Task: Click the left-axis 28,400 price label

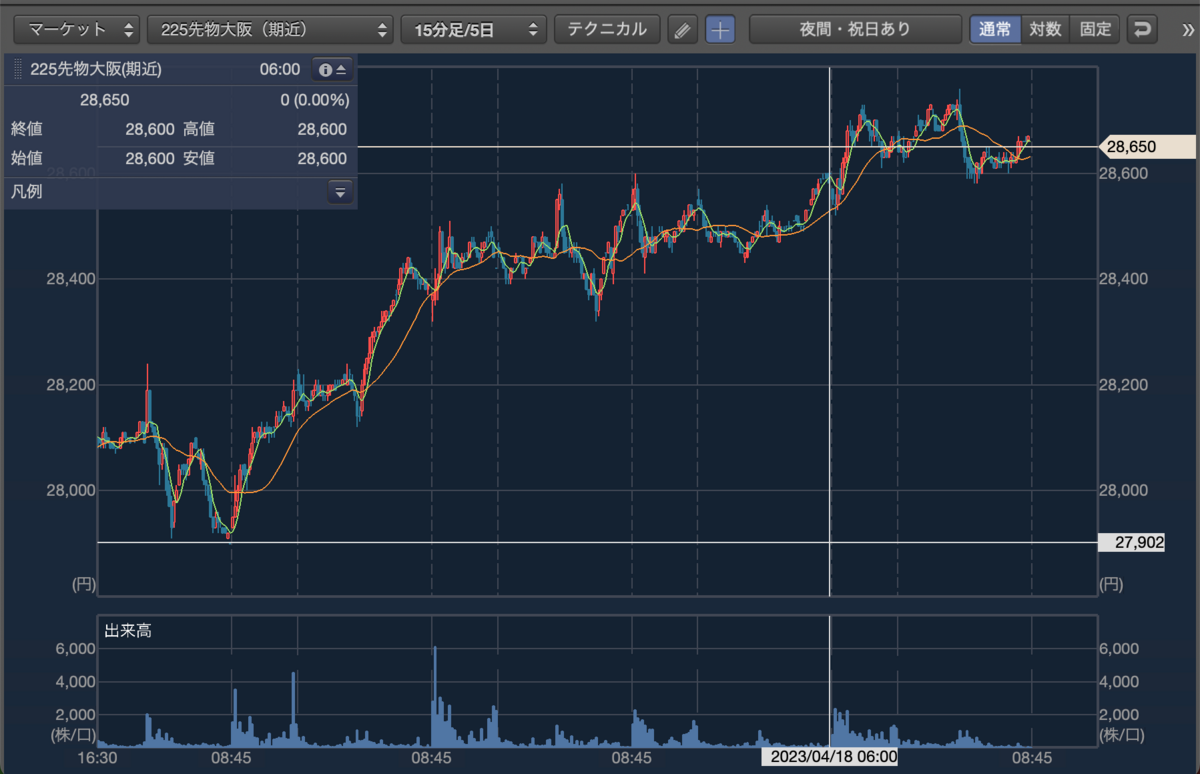Action: (x=71, y=278)
